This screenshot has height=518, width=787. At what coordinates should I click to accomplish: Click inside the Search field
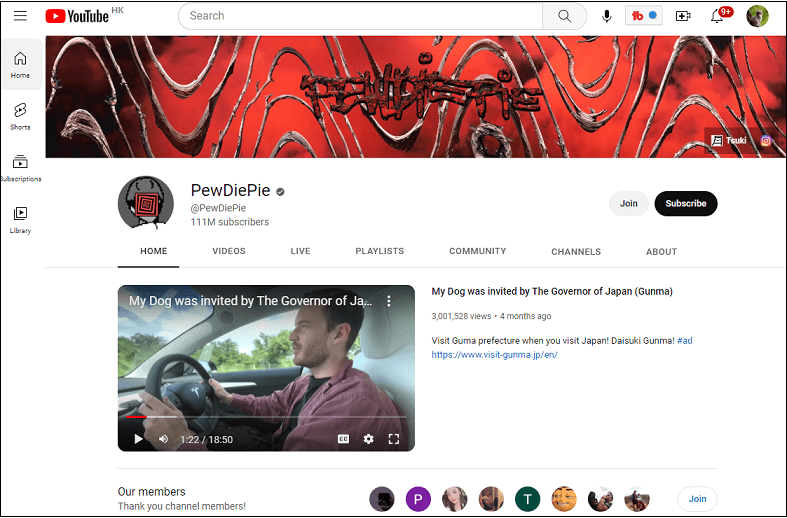click(x=360, y=16)
